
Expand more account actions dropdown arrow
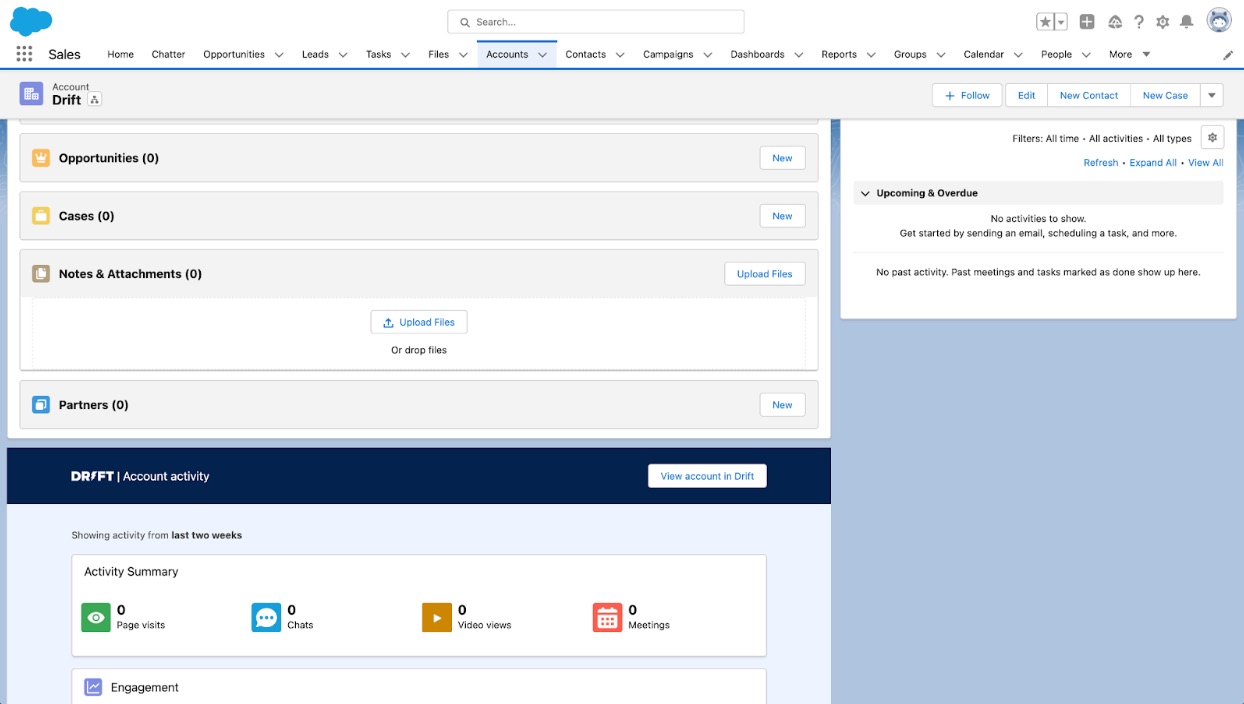[x=1212, y=95]
